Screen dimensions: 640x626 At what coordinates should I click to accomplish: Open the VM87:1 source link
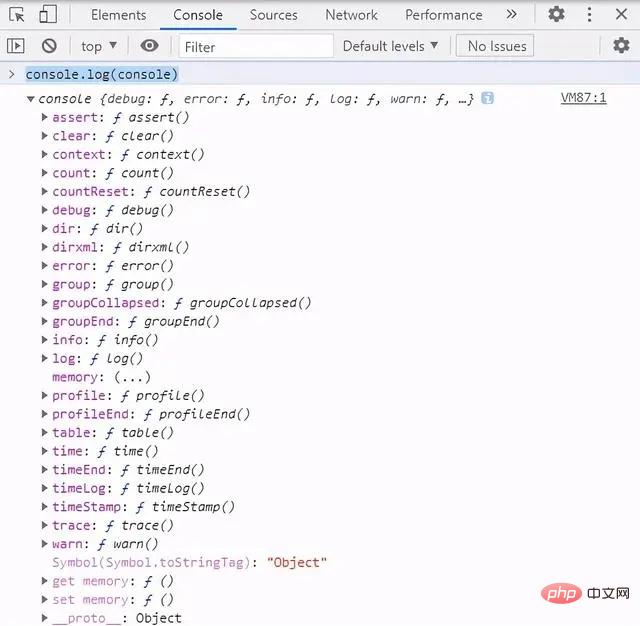[583, 98]
